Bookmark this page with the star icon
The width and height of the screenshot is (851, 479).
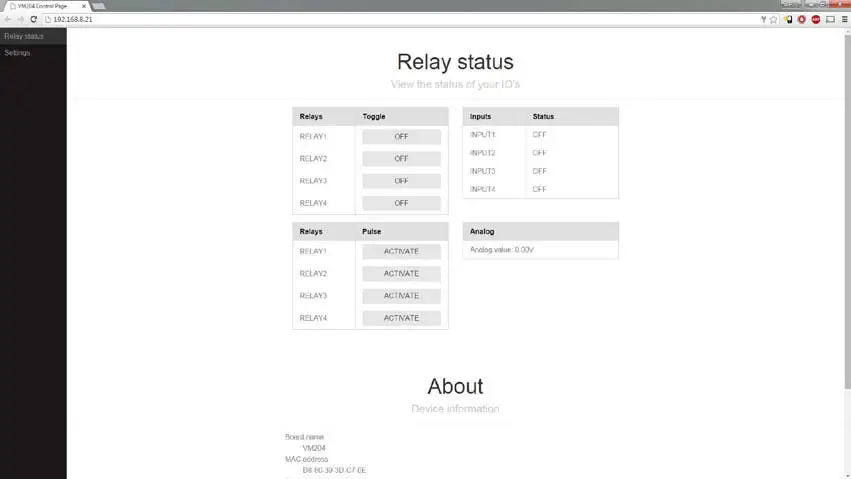pyautogui.click(x=774, y=20)
